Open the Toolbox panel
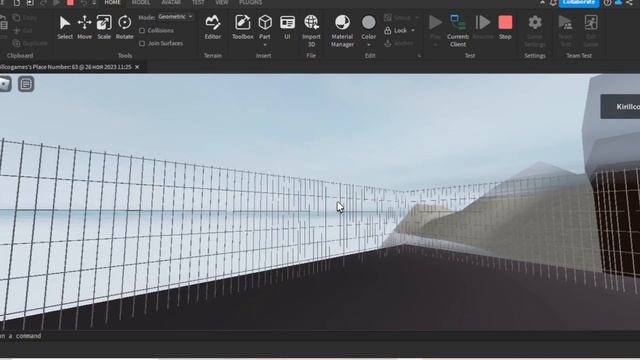Viewport: 640px width, 360px height. [242, 27]
